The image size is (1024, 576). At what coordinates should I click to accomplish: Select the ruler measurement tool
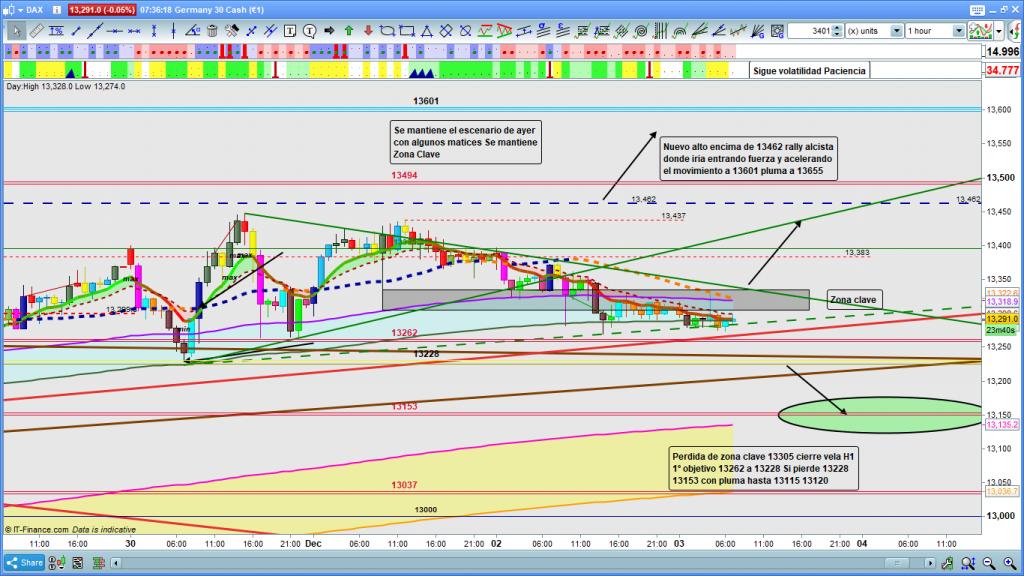coord(37,31)
